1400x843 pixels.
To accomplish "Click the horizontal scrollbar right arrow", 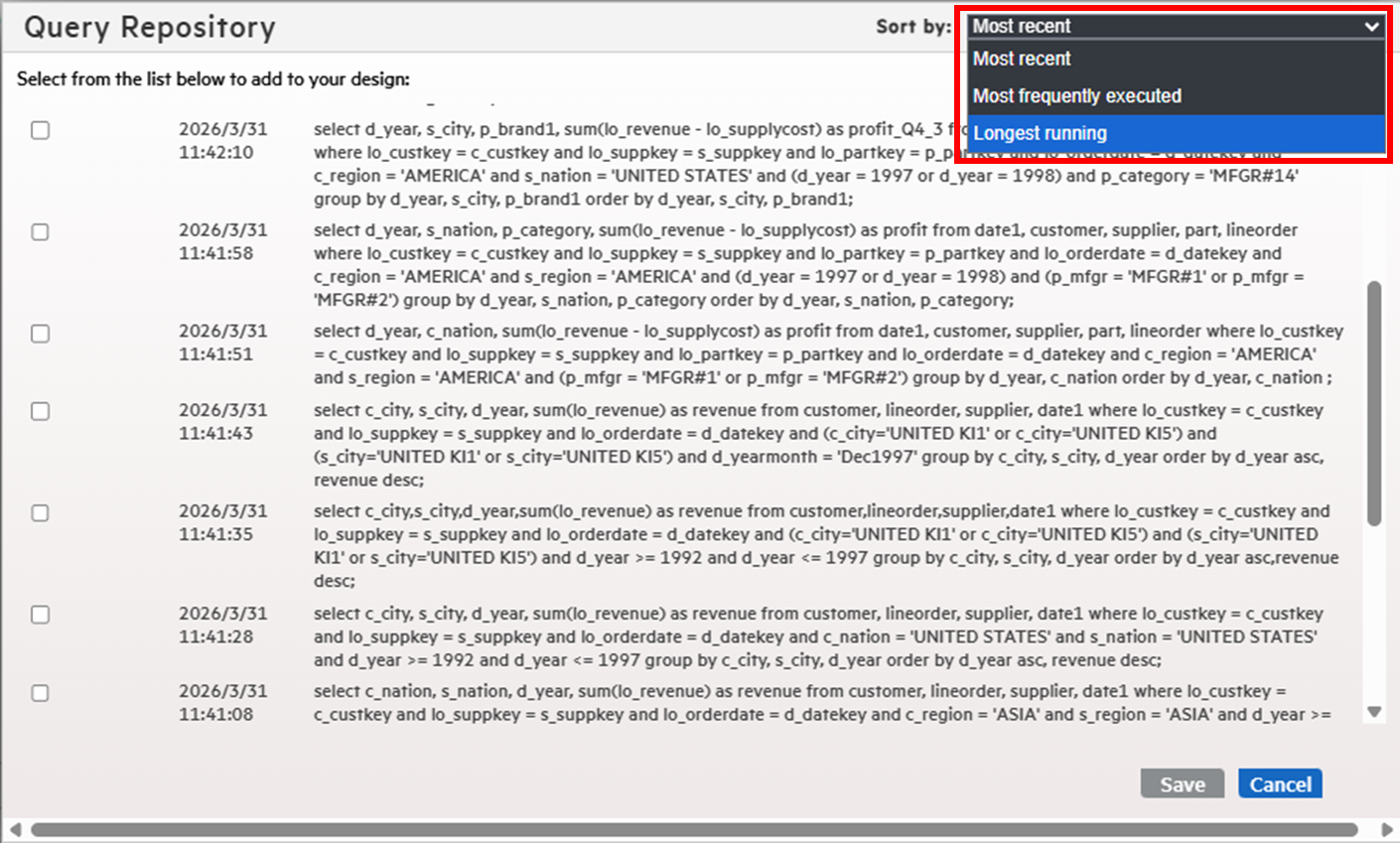I will [x=1387, y=829].
